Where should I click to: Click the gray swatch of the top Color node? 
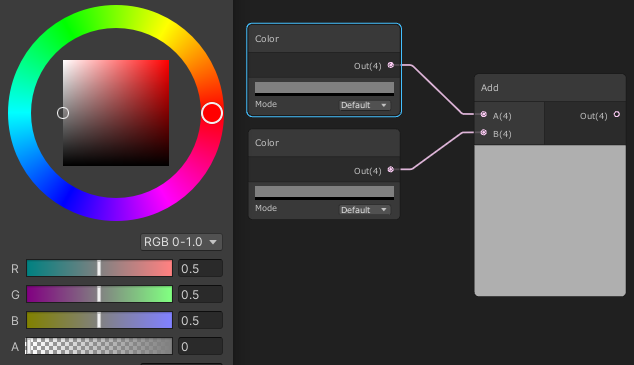pos(324,89)
